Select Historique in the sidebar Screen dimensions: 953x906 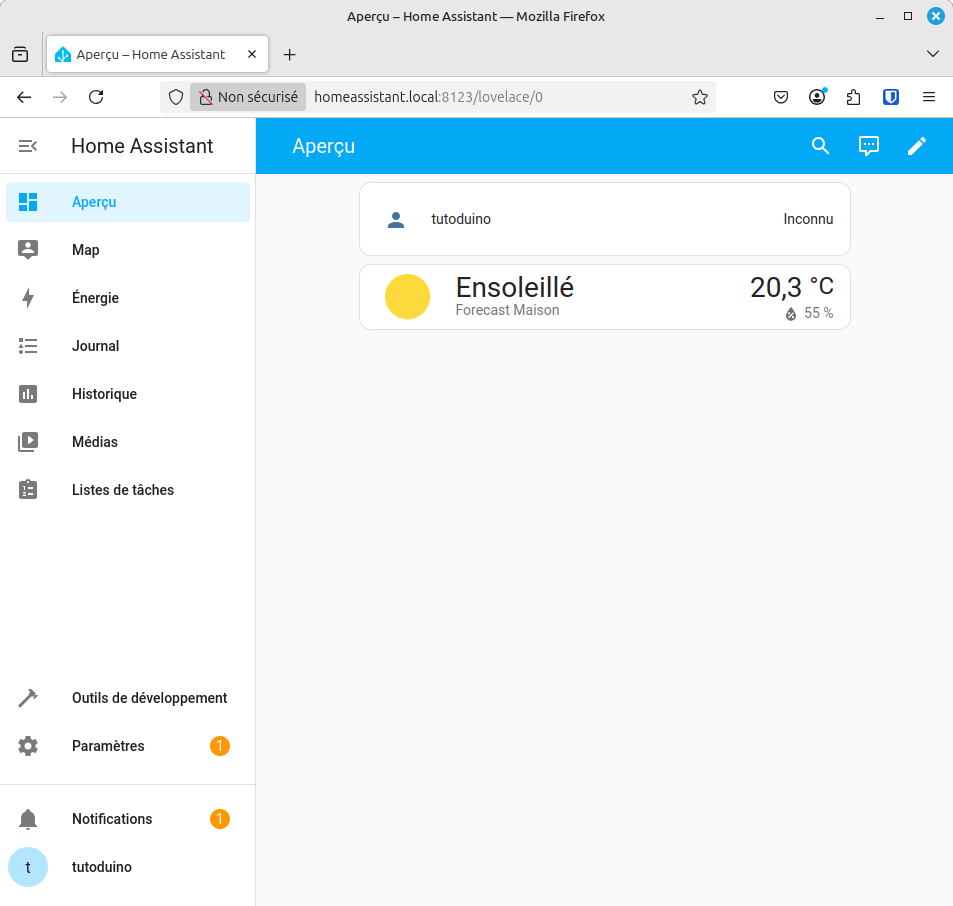(128, 394)
